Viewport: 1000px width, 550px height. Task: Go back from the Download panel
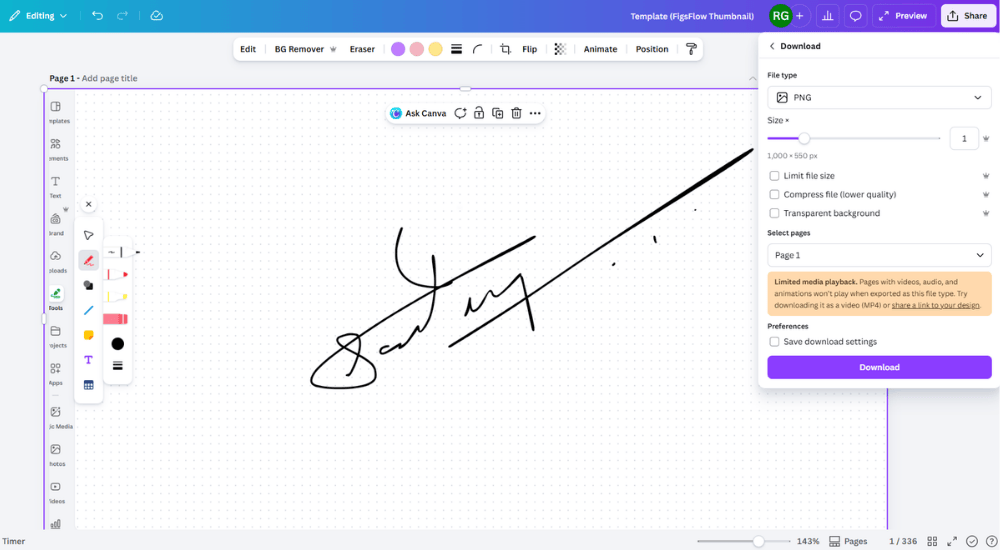(772, 46)
